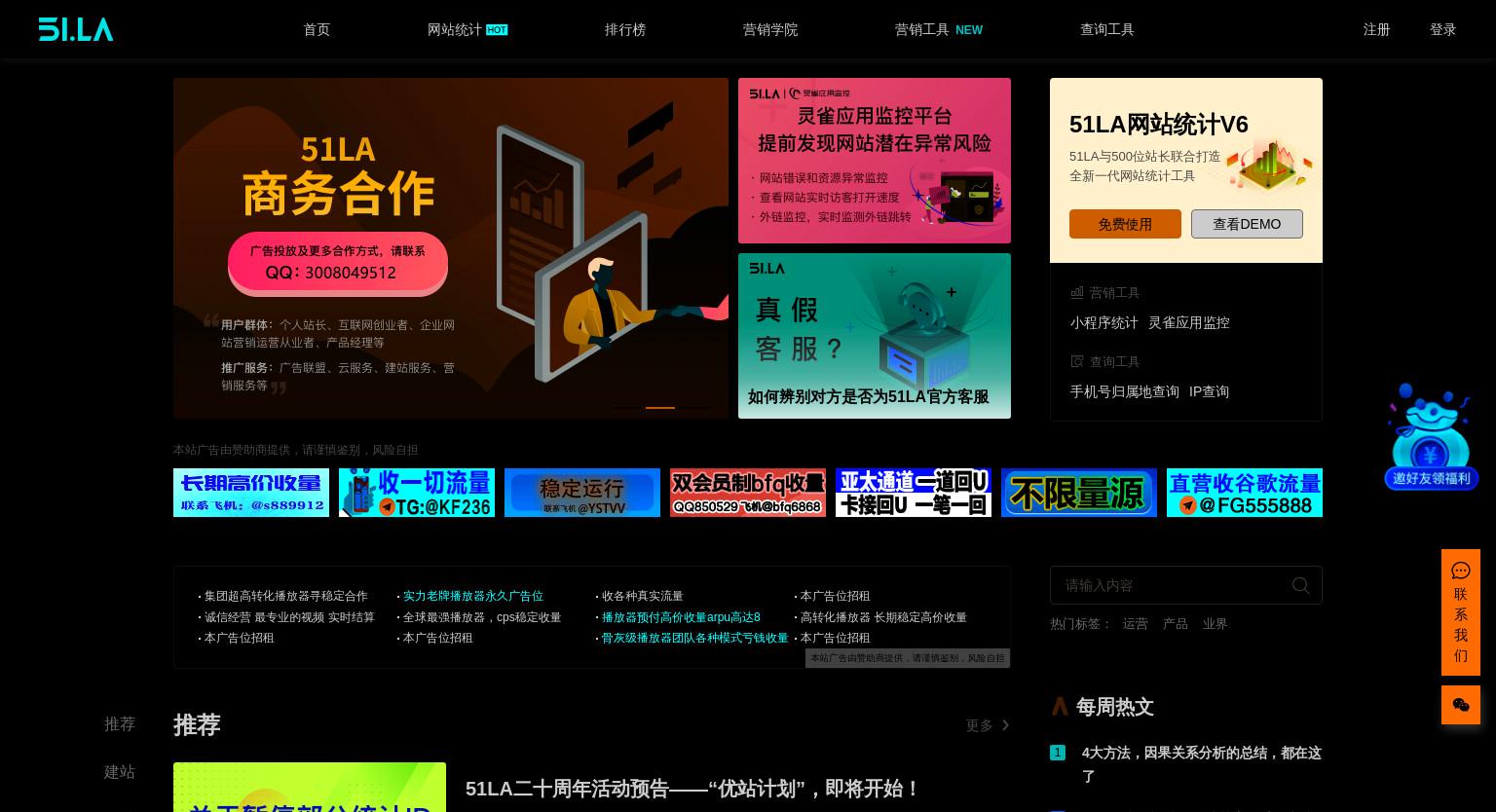This screenshot has width=1496, height=812.
Task: Click the 亚太通道 ad banner
Action: tap(914, 493)
